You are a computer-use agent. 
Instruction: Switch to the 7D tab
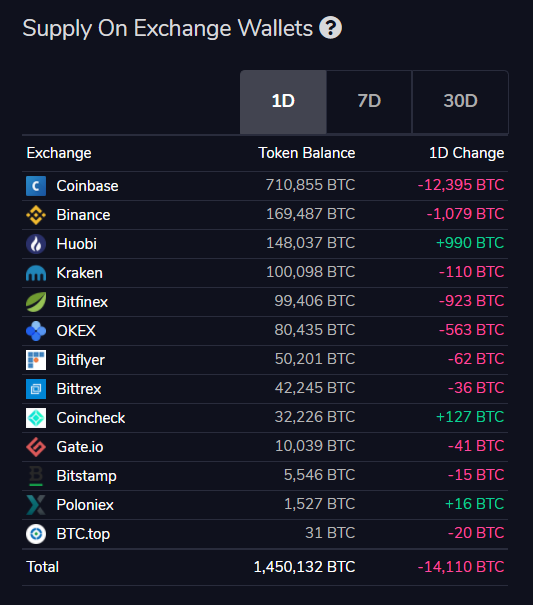point(369,102)
